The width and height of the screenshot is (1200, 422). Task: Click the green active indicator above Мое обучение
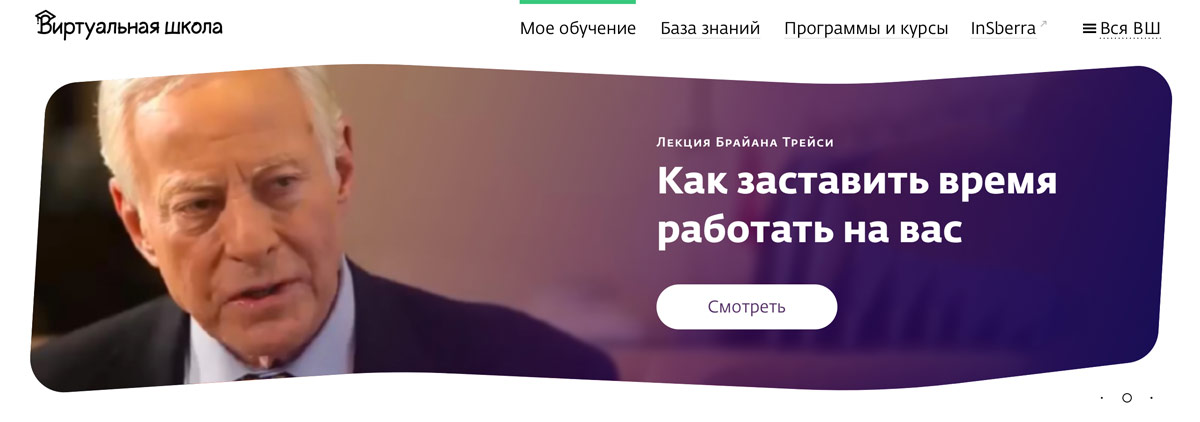578,2
